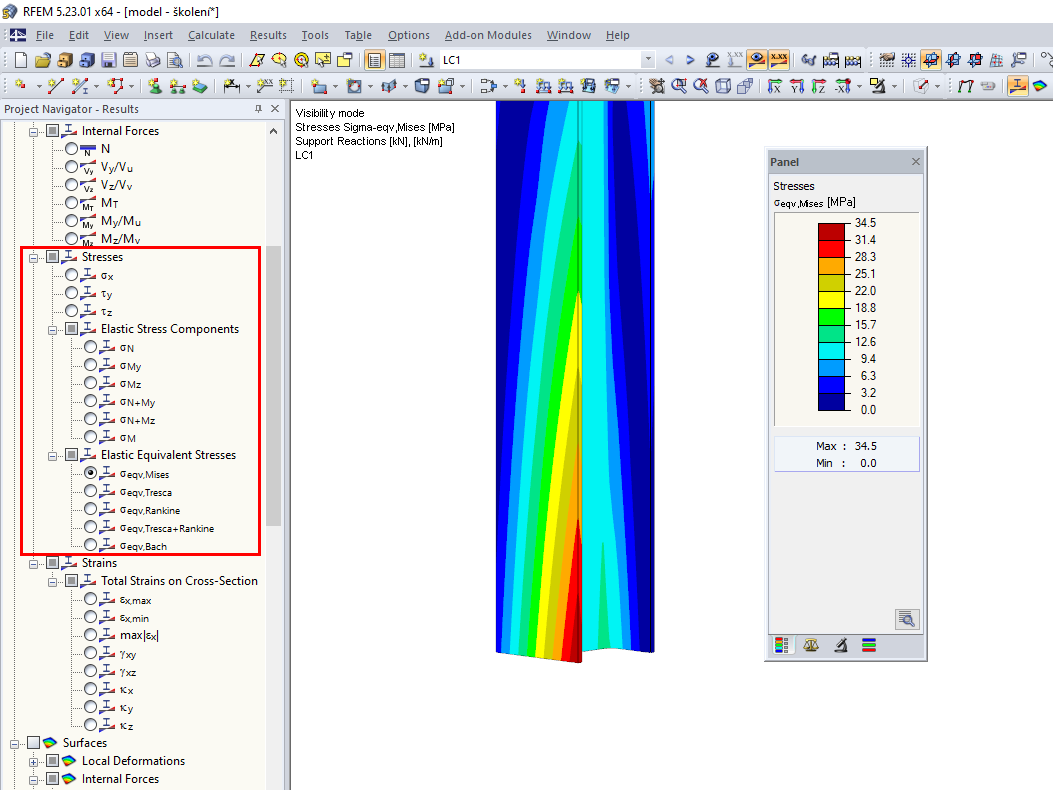This screenshot has height=790, width=1053.
Task: Open the factors scale tab in Panel
Action: point(811,646)
